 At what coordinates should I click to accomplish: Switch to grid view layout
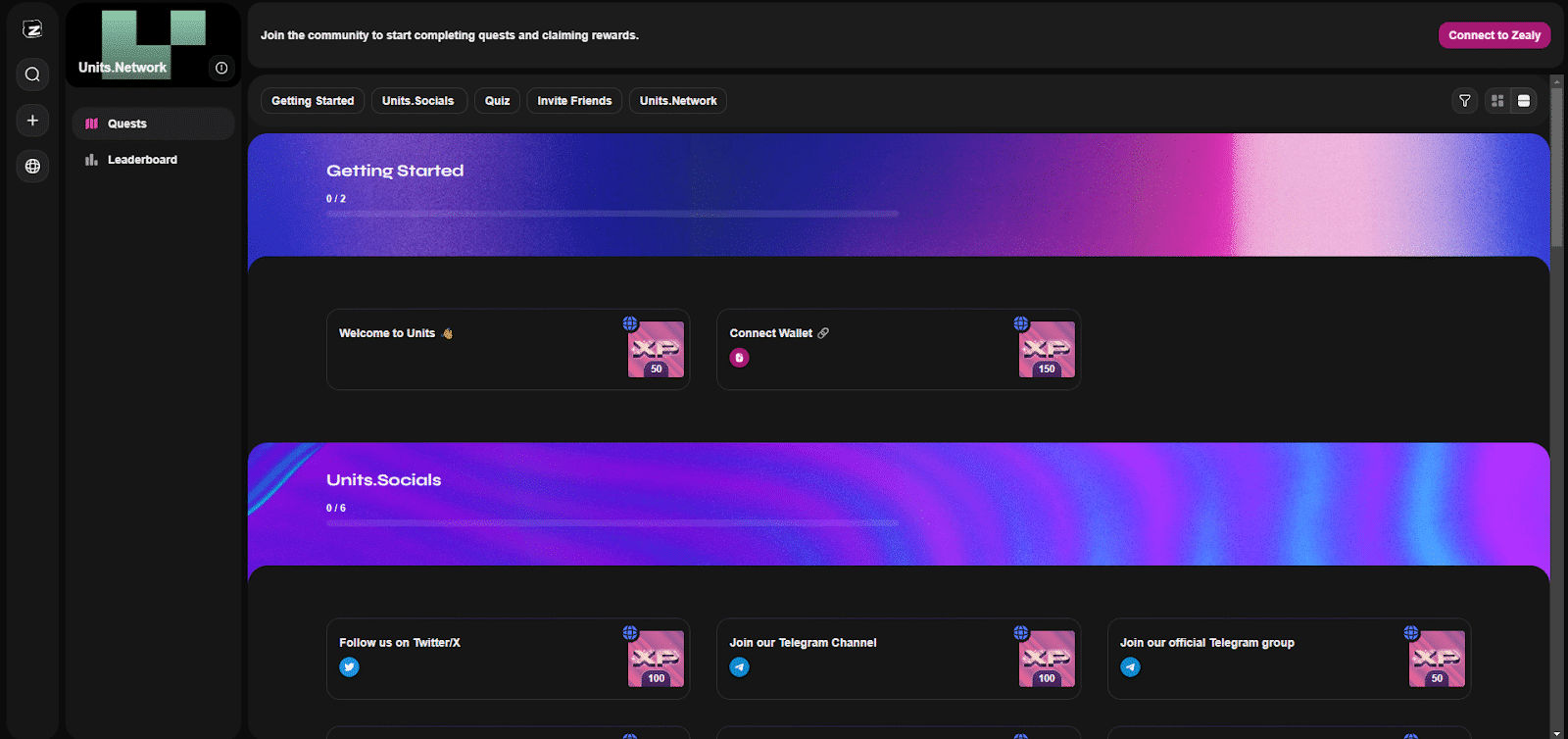pyautogui.click(x=1497, y=101)
